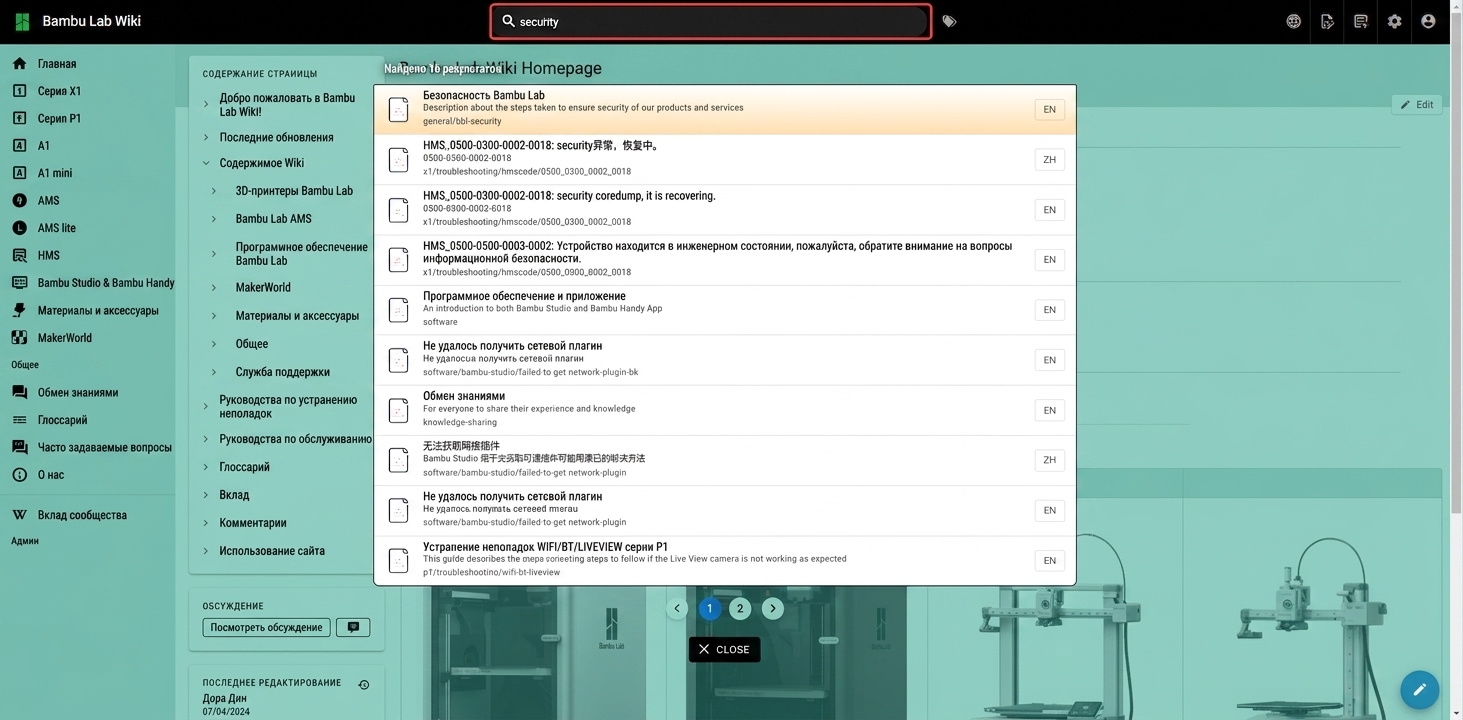This screenshot has width=1463, height=720.
Task: Click the previous page arrow in pagination
Action: pyautogui.click(x=677, y=608)
